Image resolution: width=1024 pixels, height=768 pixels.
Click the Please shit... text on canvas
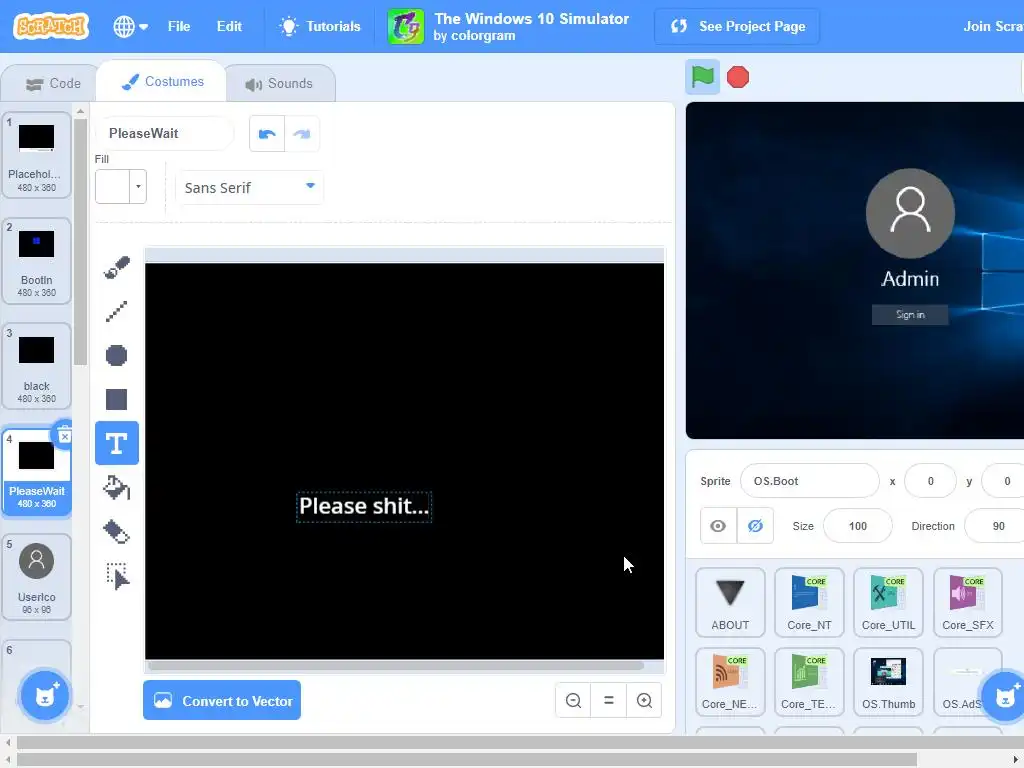pyautogui.click(x=364, y=506)
